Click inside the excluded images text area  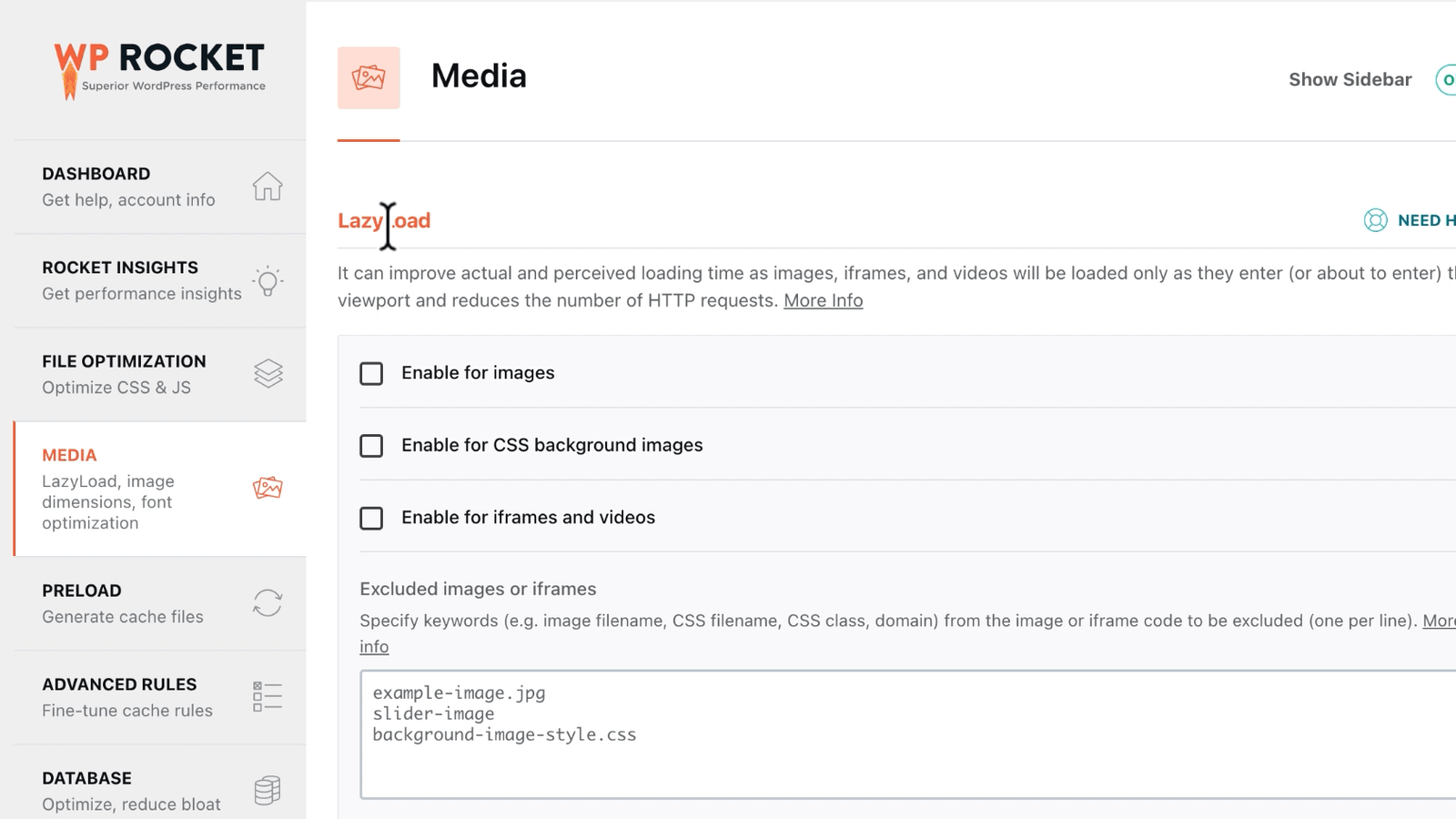point(908,734)
